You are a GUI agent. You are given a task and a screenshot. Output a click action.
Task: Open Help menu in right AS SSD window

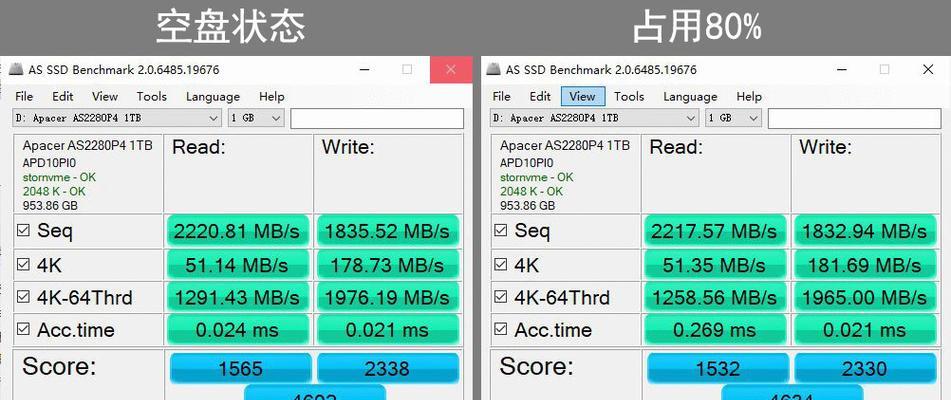(x=749, y=96)
